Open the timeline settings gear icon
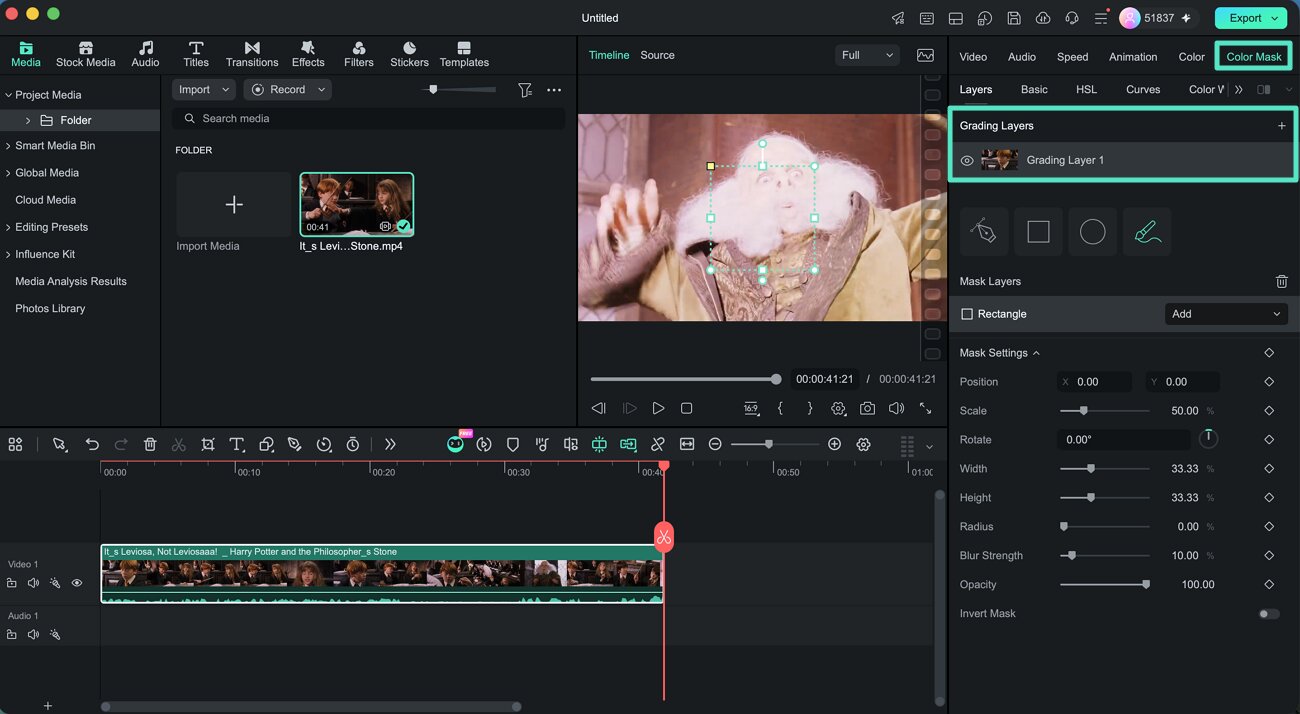Image resolution: width=1300 pixels, height=714 pixels. click(863, 444)
